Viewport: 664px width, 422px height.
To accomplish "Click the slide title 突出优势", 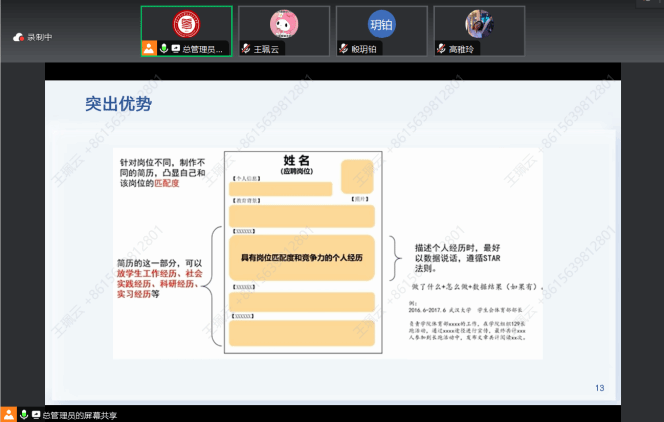I will (x=118, y=103).
